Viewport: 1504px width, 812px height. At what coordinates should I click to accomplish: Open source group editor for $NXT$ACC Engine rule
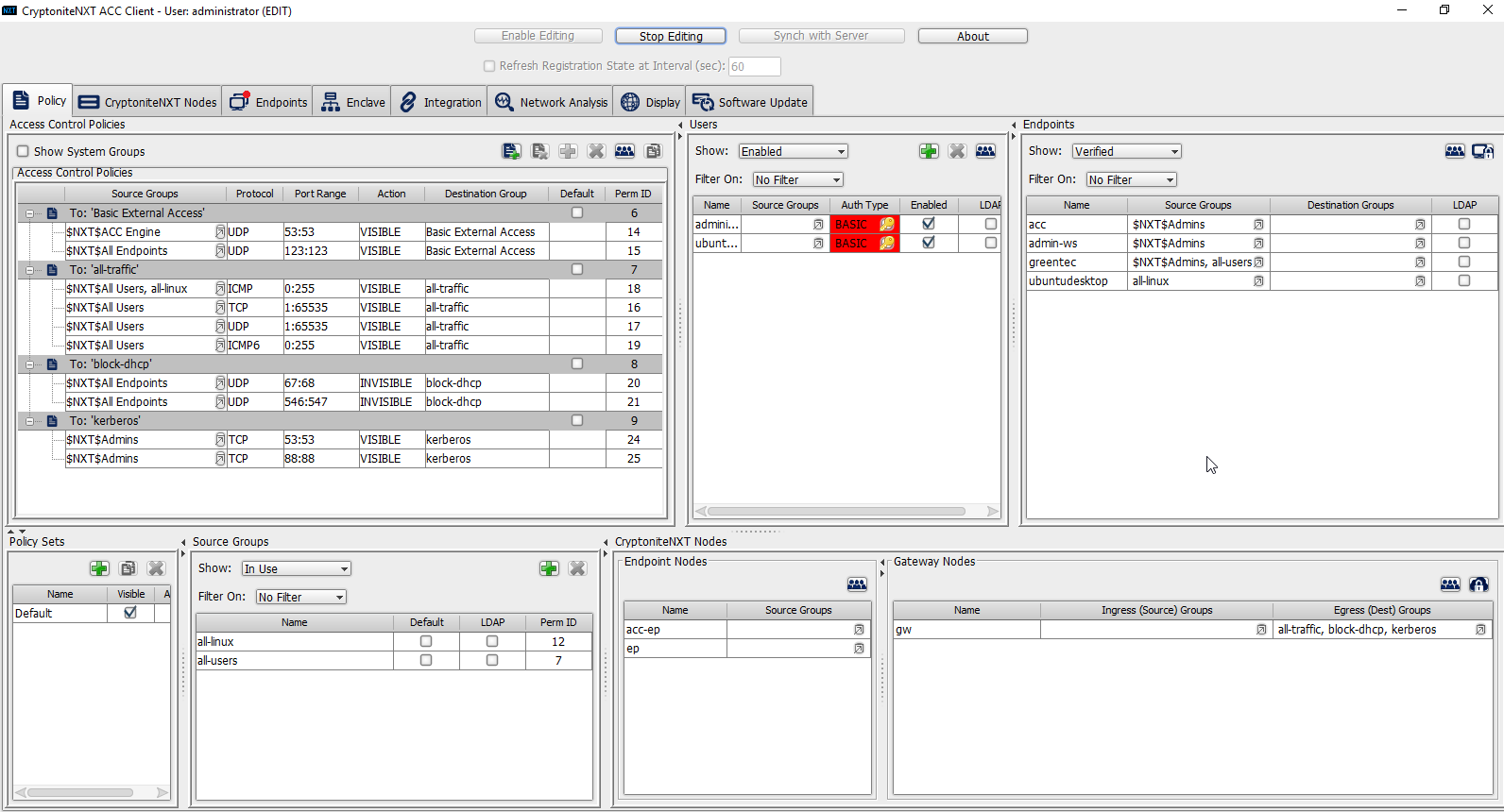220,232
